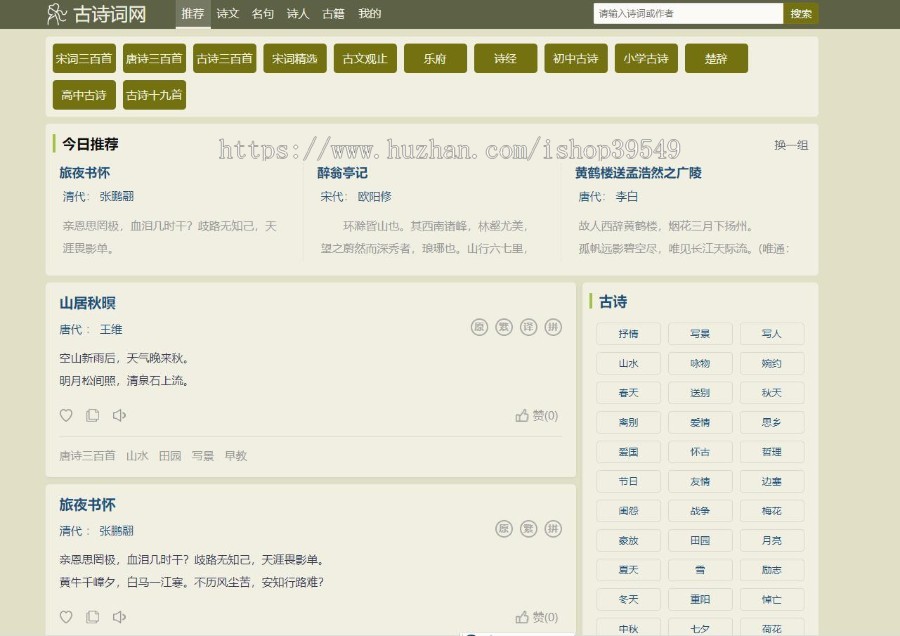Open appreciation (赏) for second 旅夜书怀 card
Image resolution: width=900 pixels, height=636 pixels.
point(528,529)
